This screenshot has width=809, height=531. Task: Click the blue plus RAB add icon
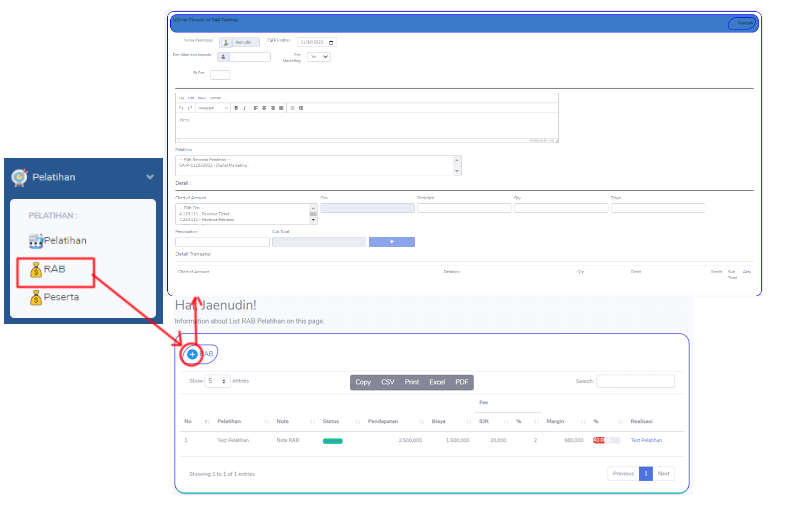192,354
